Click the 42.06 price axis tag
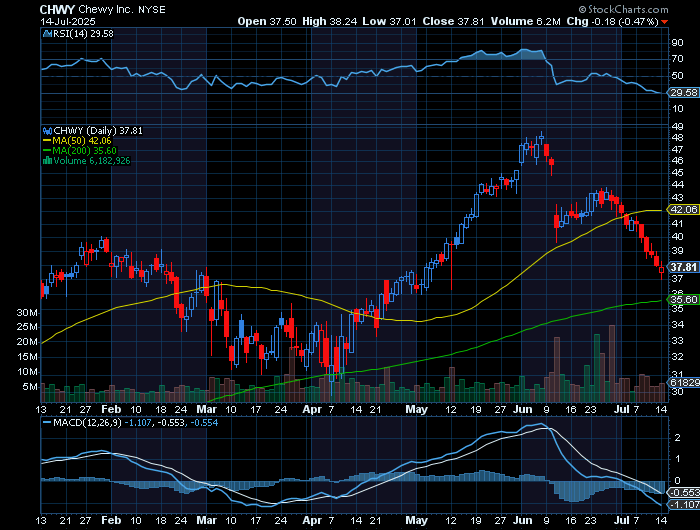 click(x=683, y=210)
